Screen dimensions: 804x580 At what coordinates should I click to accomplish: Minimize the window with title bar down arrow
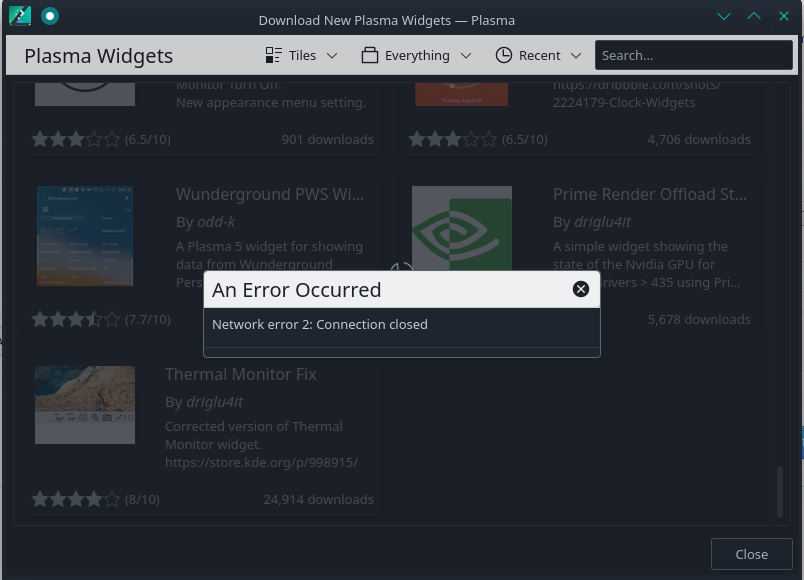(723, 16)
